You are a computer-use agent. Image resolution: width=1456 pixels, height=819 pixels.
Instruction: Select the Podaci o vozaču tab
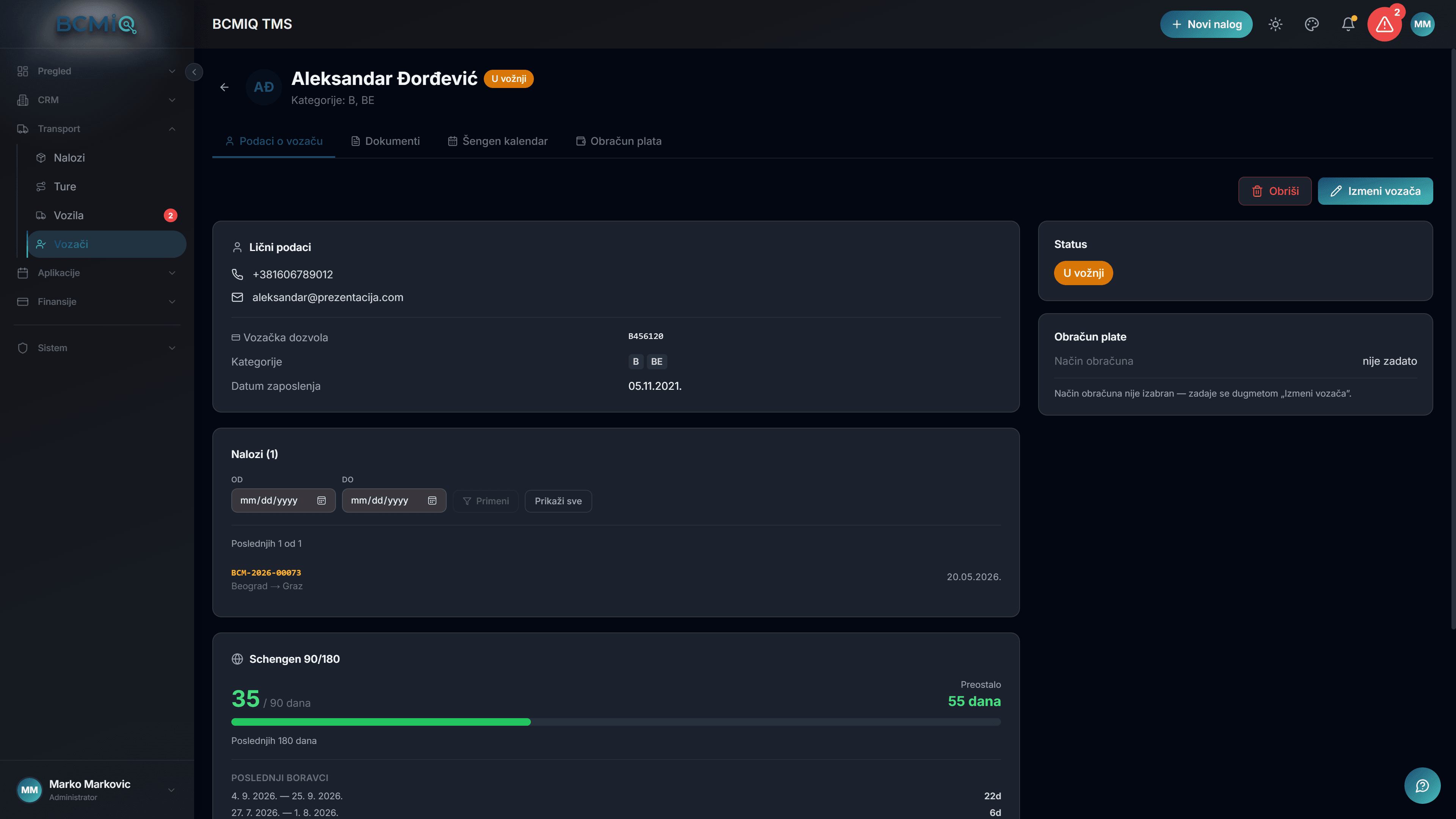pyautogui.click(x=274, y=141)
